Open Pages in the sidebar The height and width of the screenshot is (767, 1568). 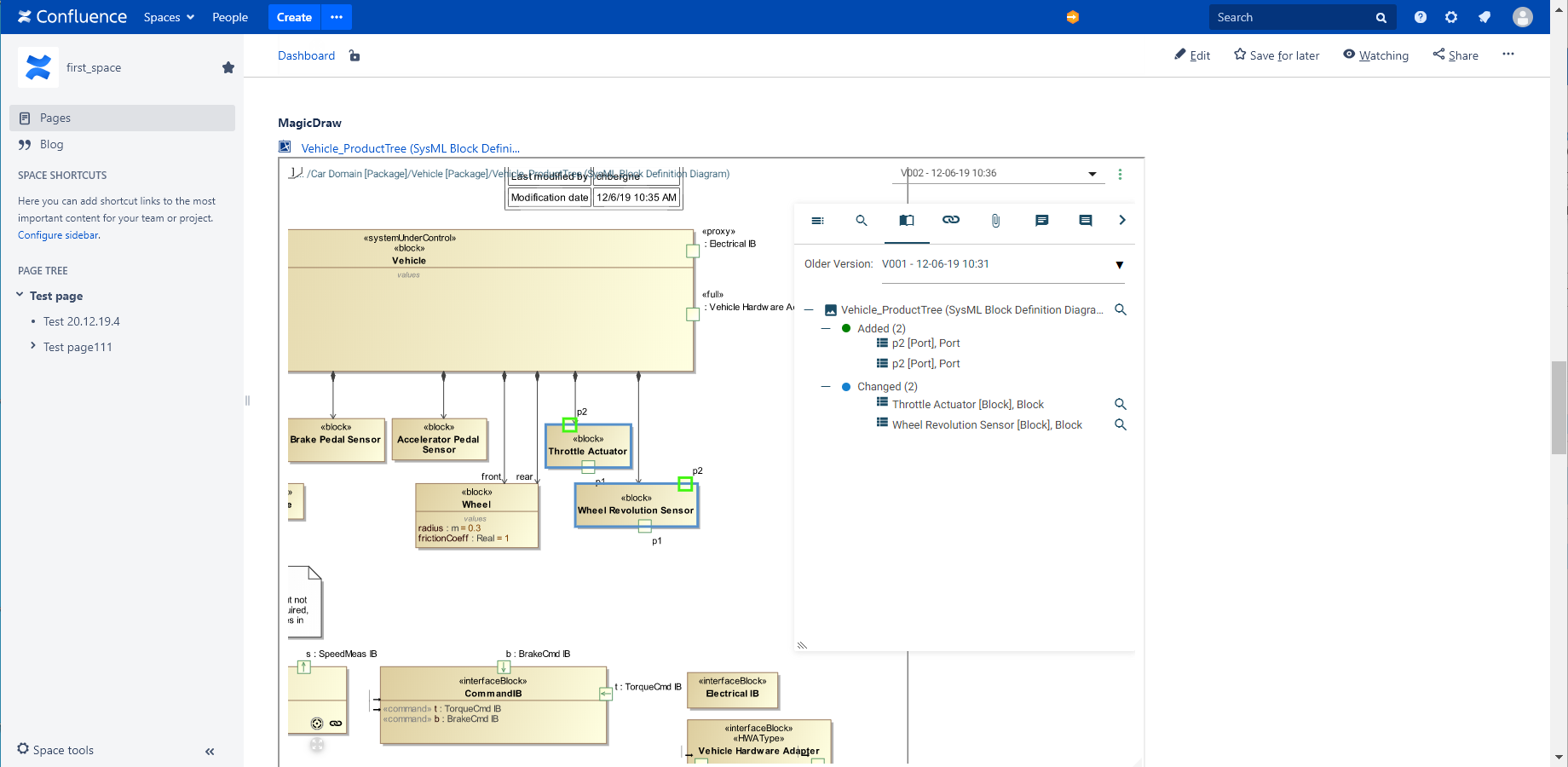click(122, 118)
